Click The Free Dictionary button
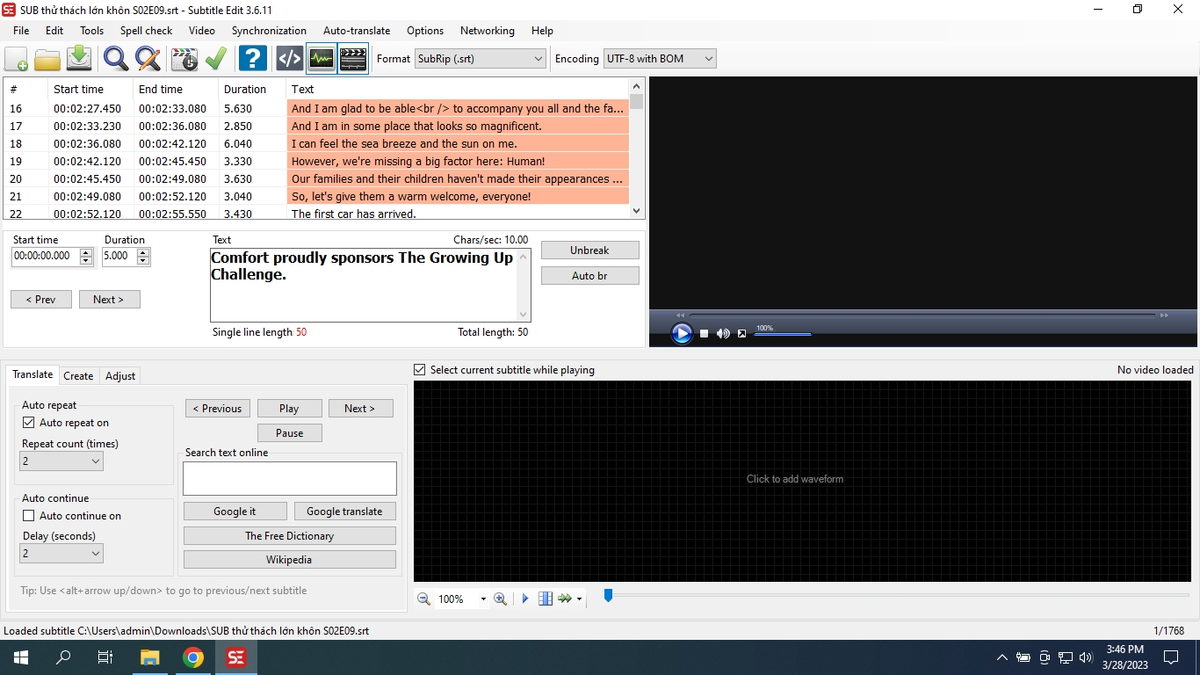1200x675 pixels. pyautogui.click(x=290, y=536)
